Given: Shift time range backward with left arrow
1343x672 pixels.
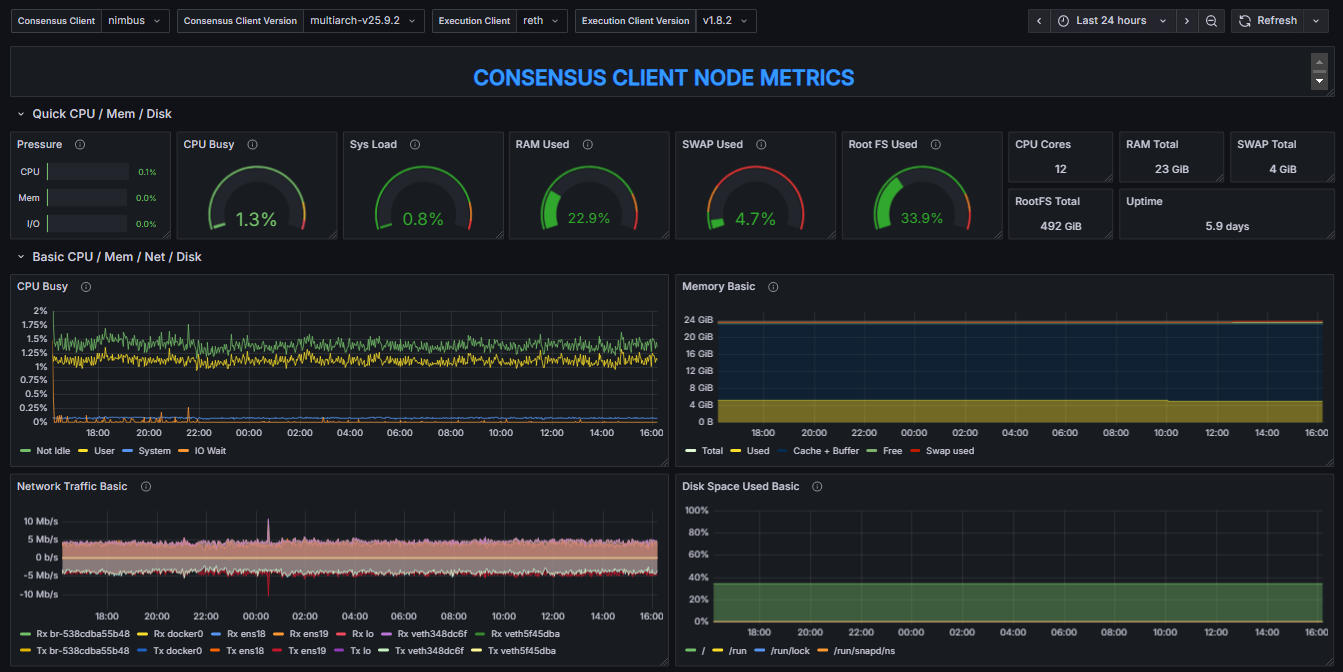Looking at the screenshot, I should (1040, 21).
